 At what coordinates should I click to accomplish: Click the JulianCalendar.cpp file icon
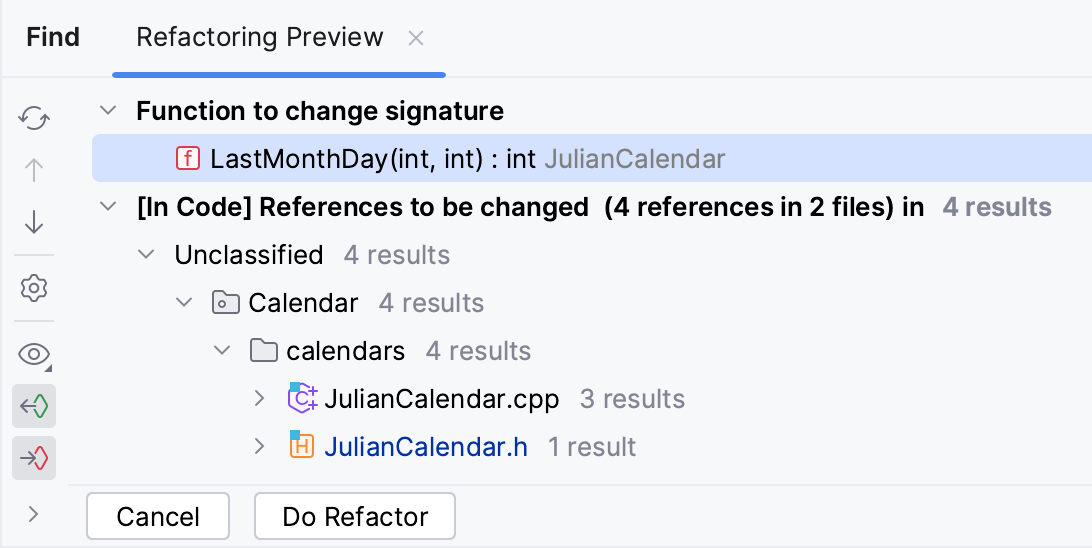(x=302, y=398)
